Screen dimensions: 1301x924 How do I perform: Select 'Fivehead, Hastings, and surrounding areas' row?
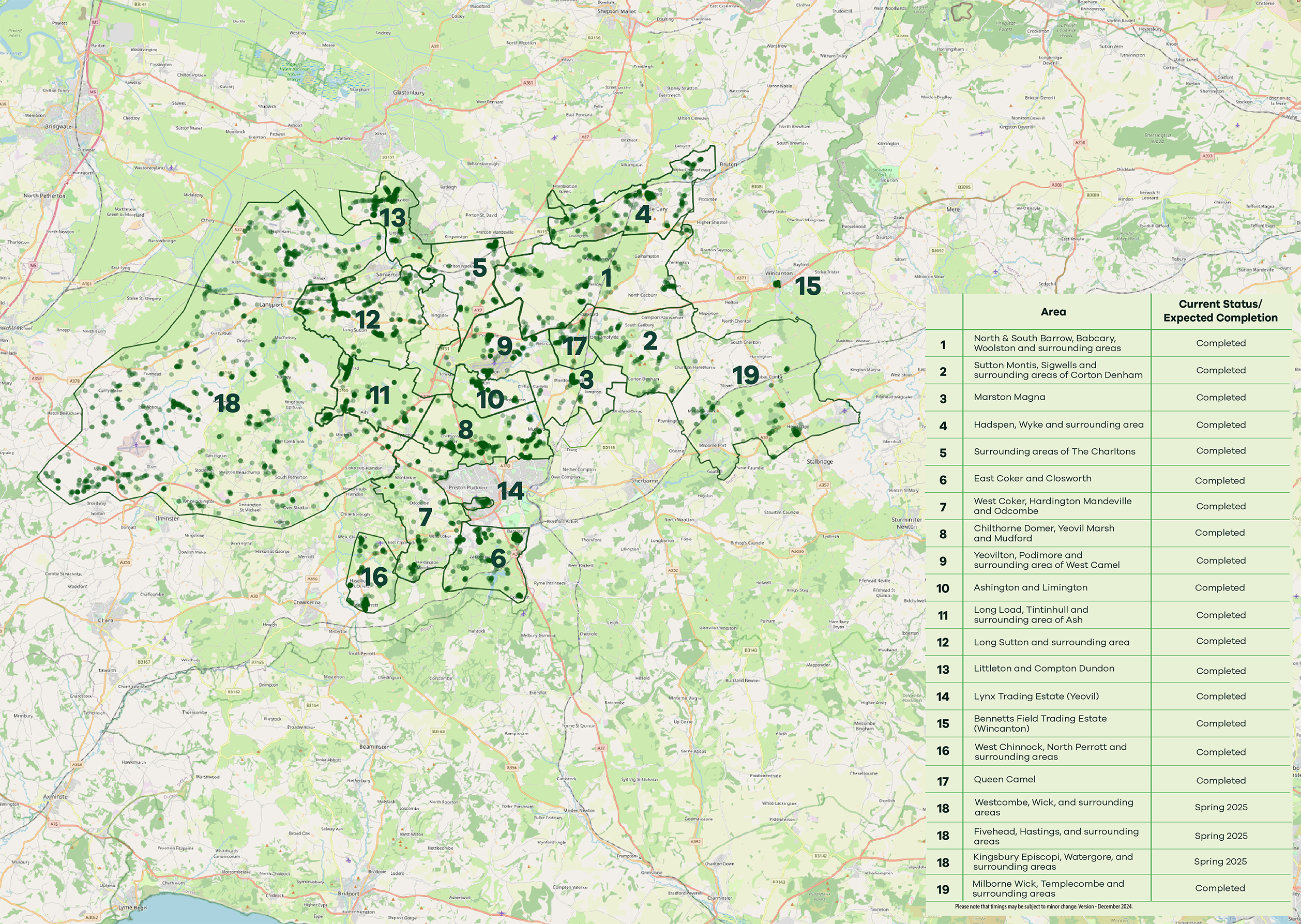point(1108,836)
